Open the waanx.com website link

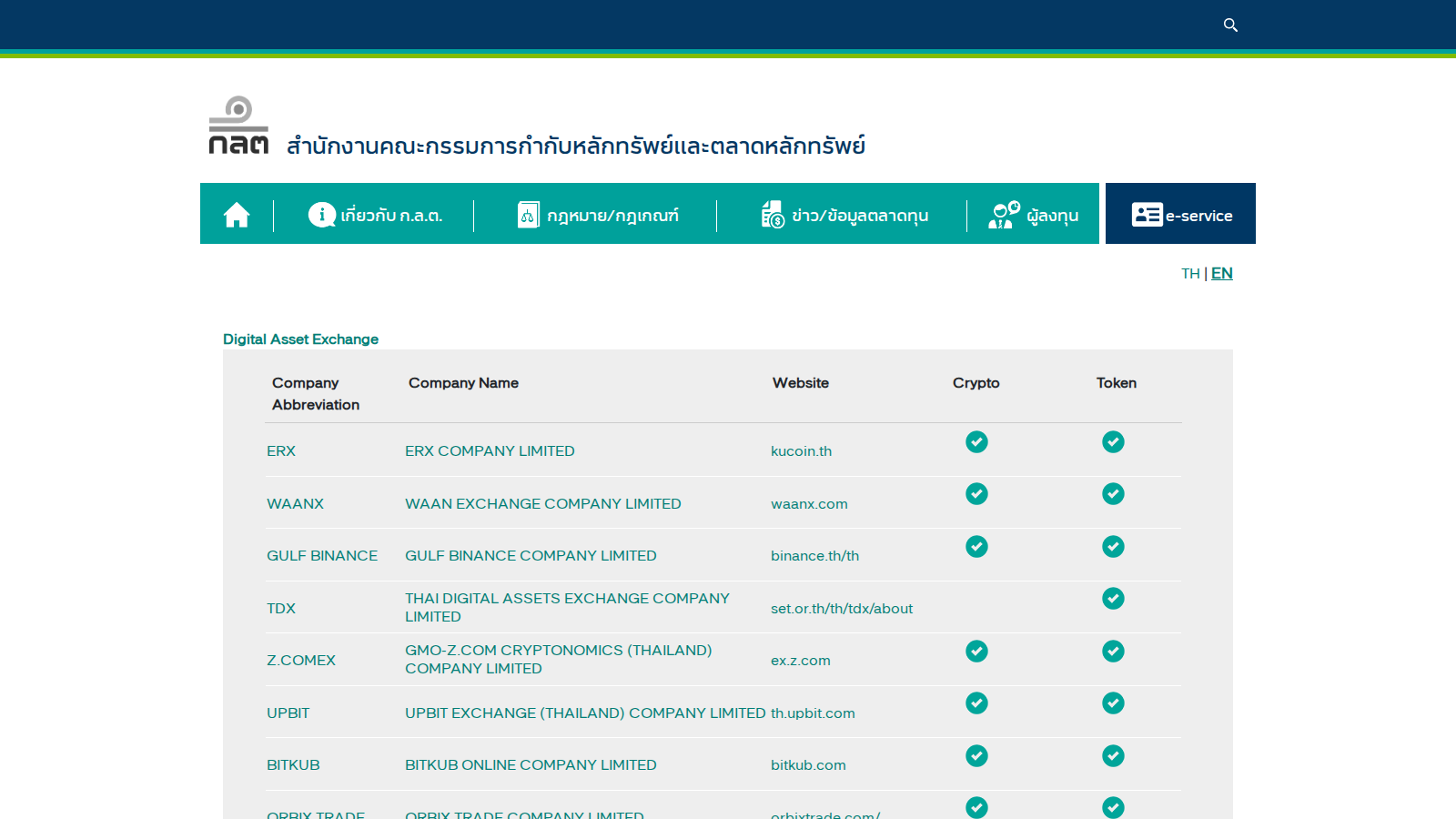pos(809,504)
